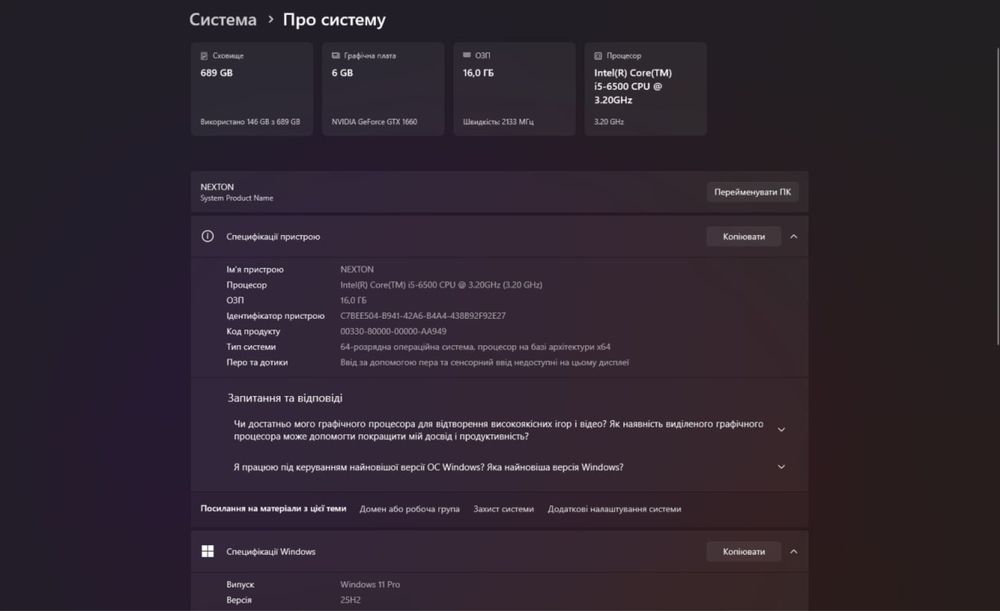
Task: Click the Windows 11 Pro value
Action: (x=370, y=584)
